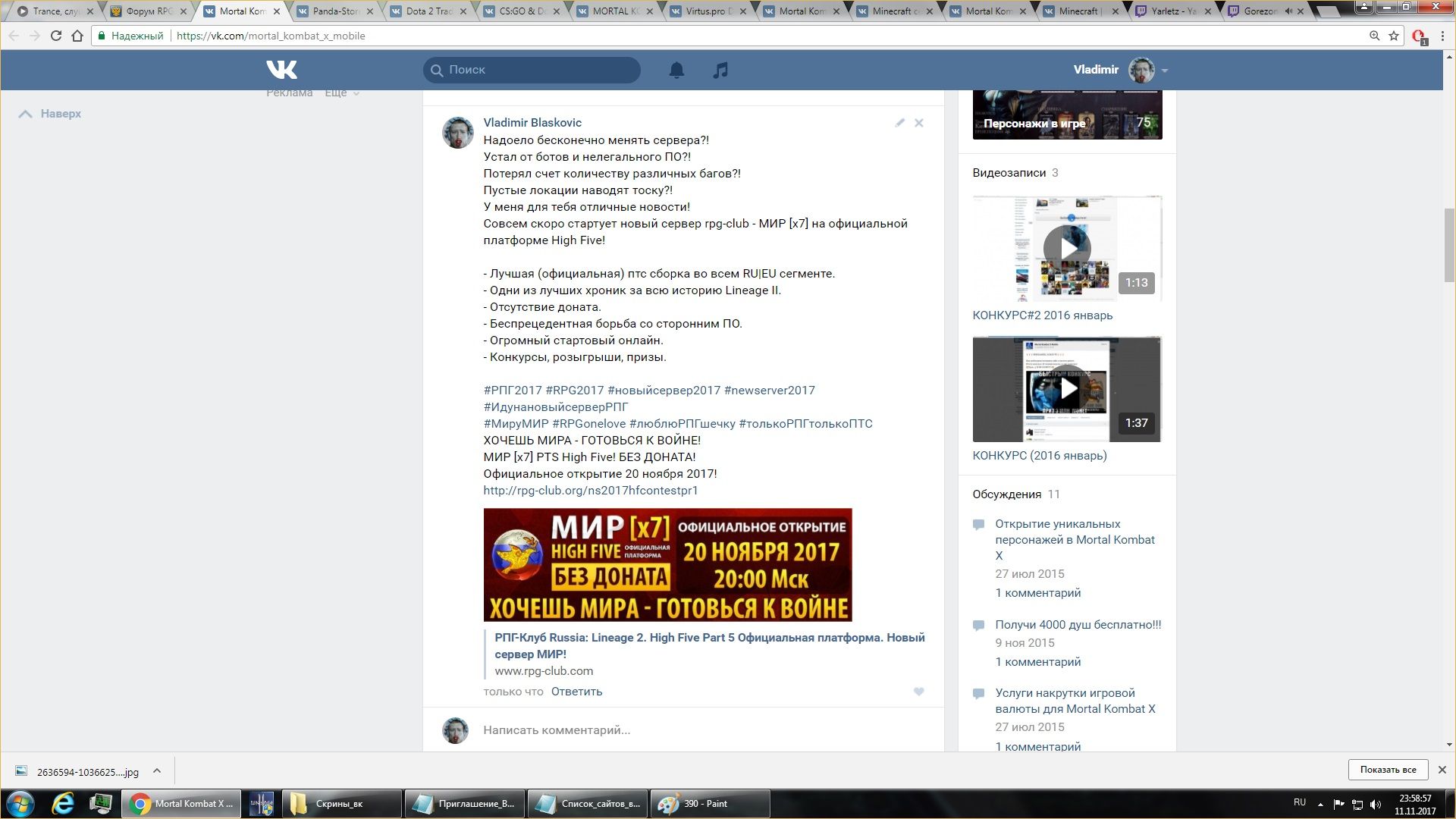The image size is (1456, 819).
Task: Expand the Ещё dropdown
Action: click(x=342, y=93)
